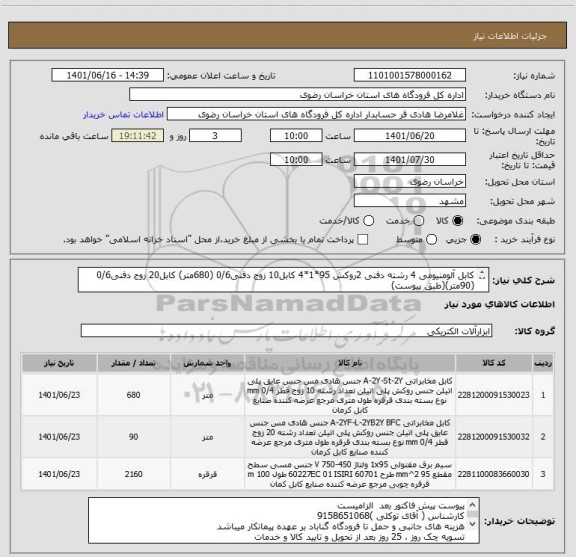Toggle the اسناد خزانه اسلامی payment checkbox

point(363,240)
